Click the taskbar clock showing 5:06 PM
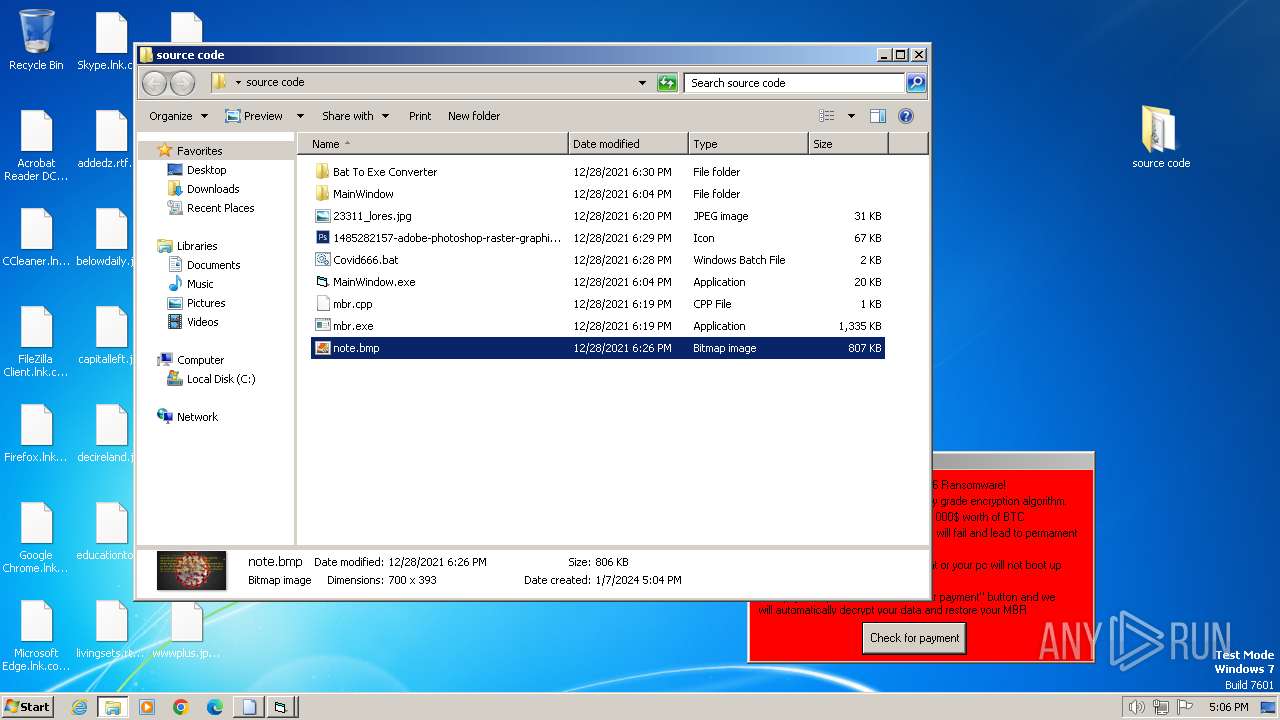 pos(1228,707)
